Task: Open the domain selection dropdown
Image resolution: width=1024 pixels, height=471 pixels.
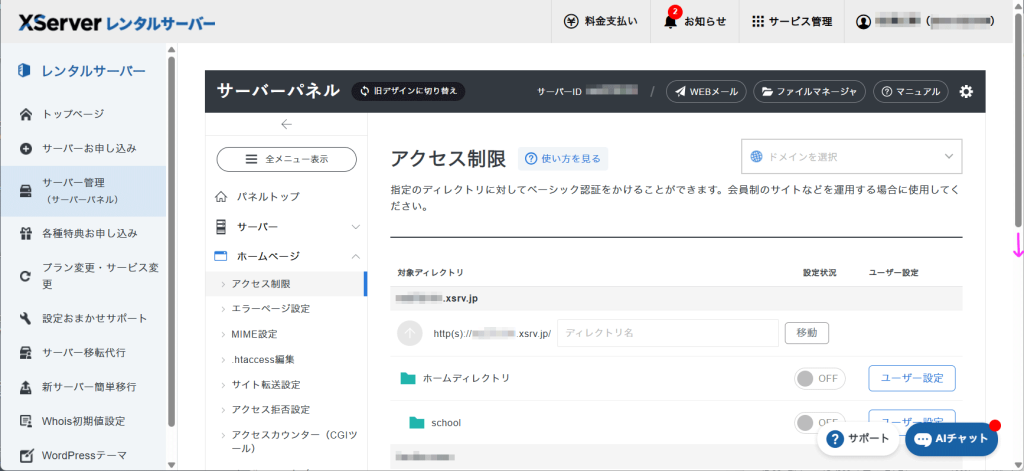Action: point(851,157)
